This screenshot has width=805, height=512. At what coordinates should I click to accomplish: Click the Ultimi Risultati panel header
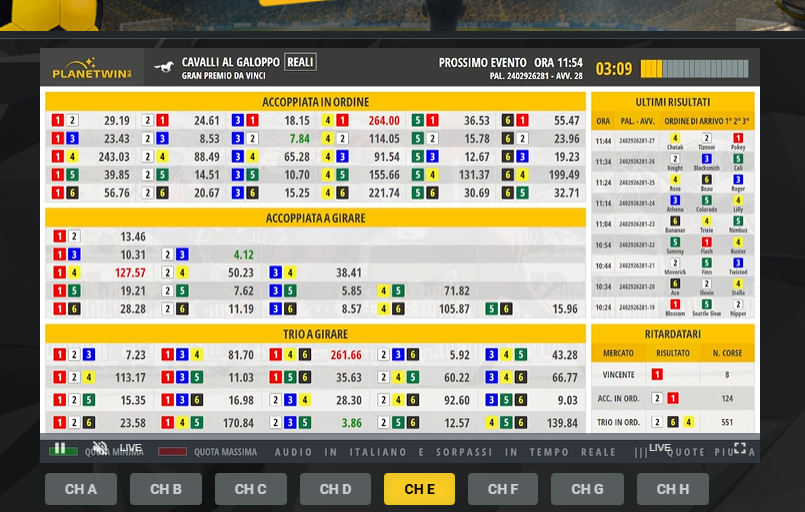[673, 102]
